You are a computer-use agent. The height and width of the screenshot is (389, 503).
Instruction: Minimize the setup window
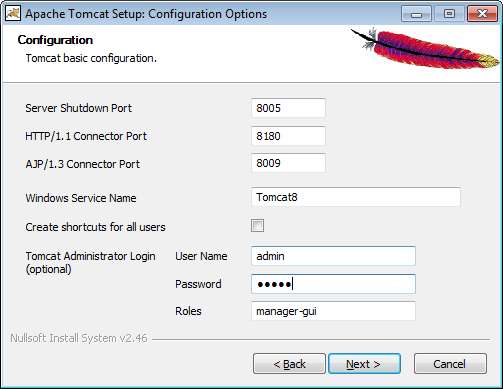pos(416,14)
